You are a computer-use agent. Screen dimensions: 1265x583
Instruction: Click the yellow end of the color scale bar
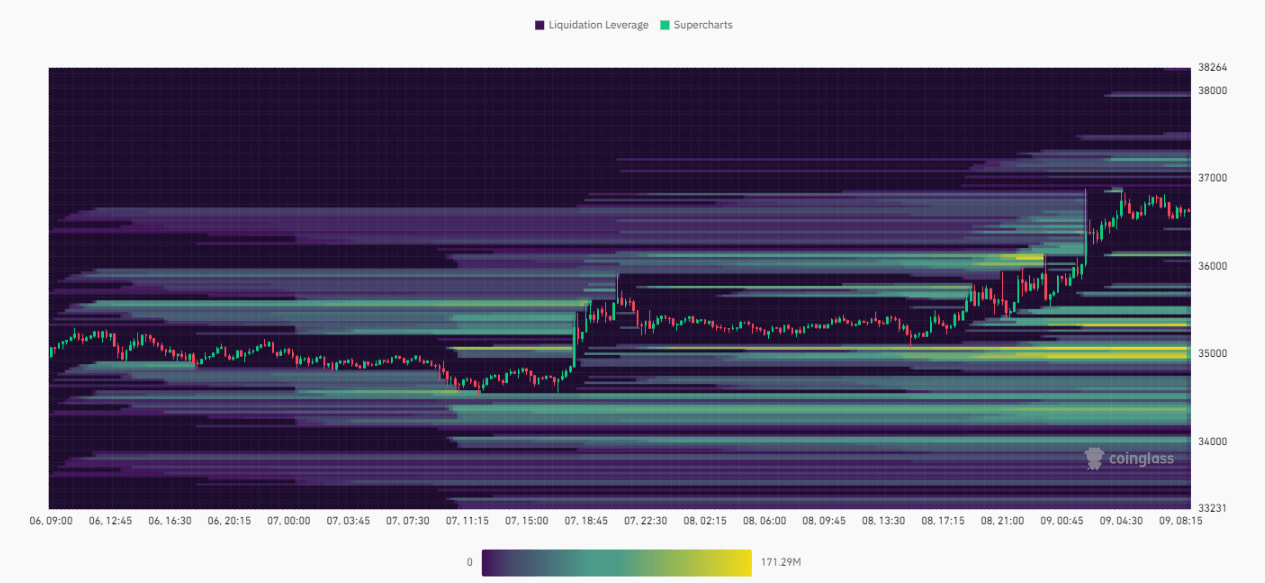coord(740,563)
